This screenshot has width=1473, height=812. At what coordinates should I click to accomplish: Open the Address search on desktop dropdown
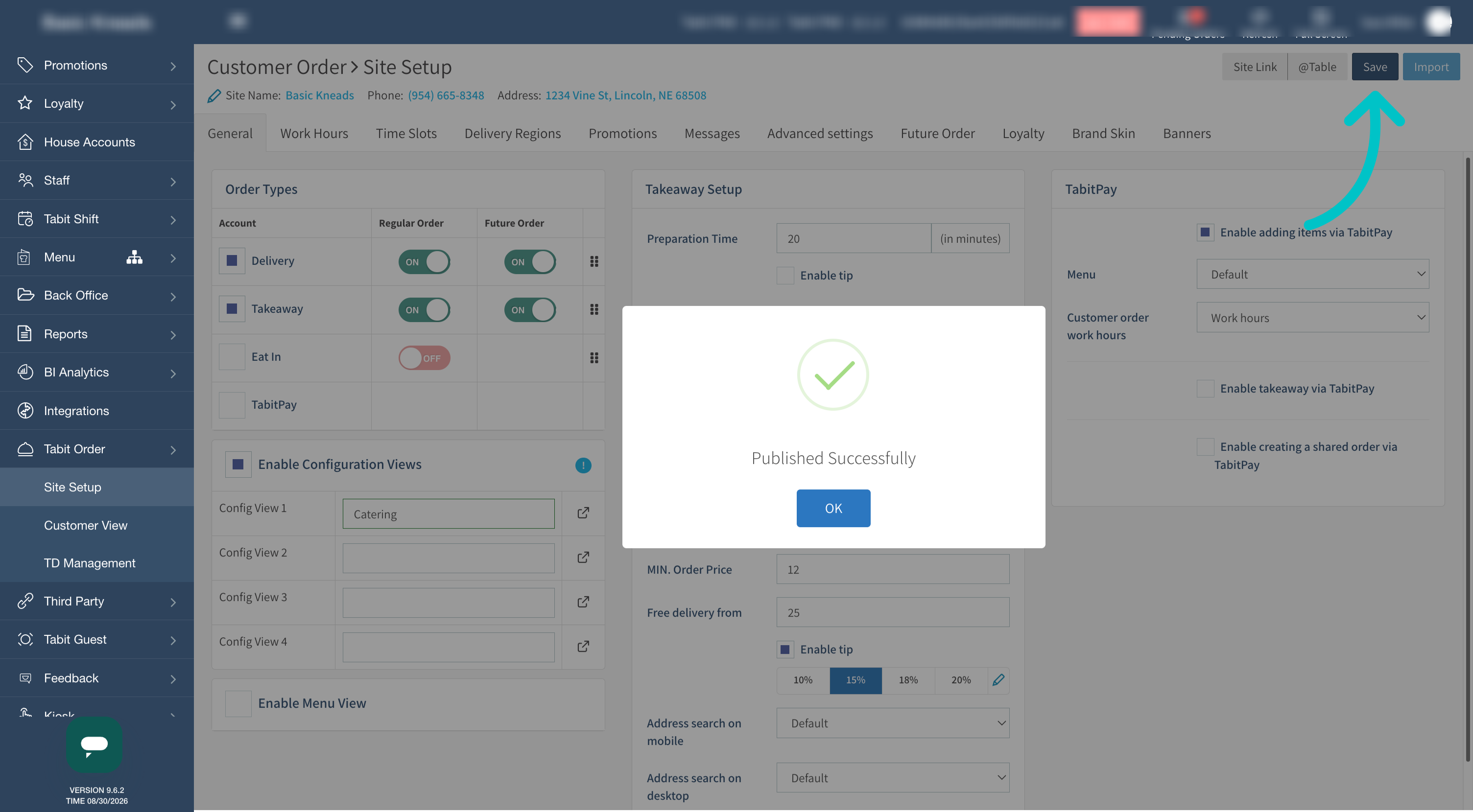(893, 778)
